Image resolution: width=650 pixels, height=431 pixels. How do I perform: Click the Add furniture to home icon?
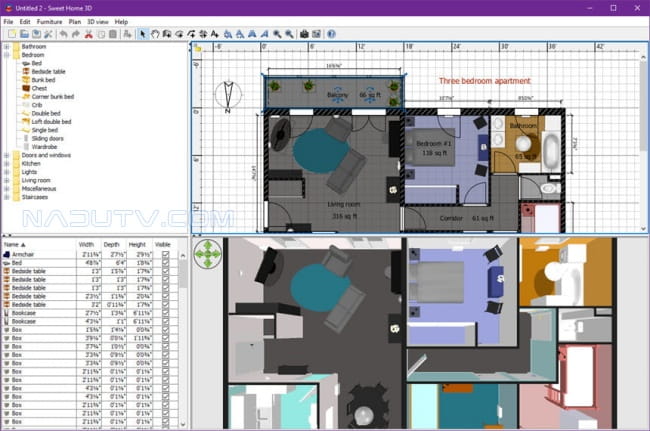click(127, 34)
